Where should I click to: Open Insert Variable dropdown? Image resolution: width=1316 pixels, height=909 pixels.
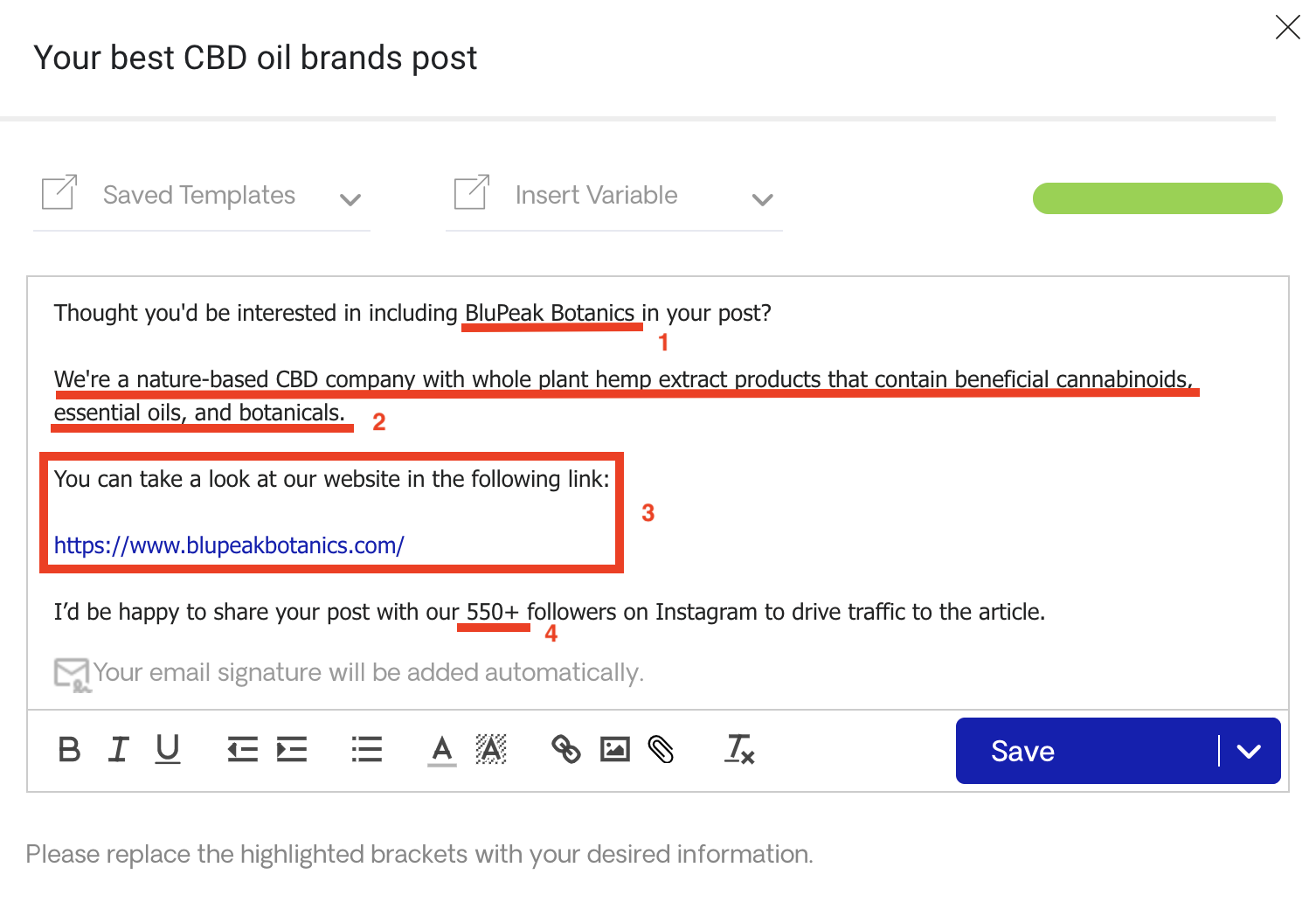[x=614, y=196]
